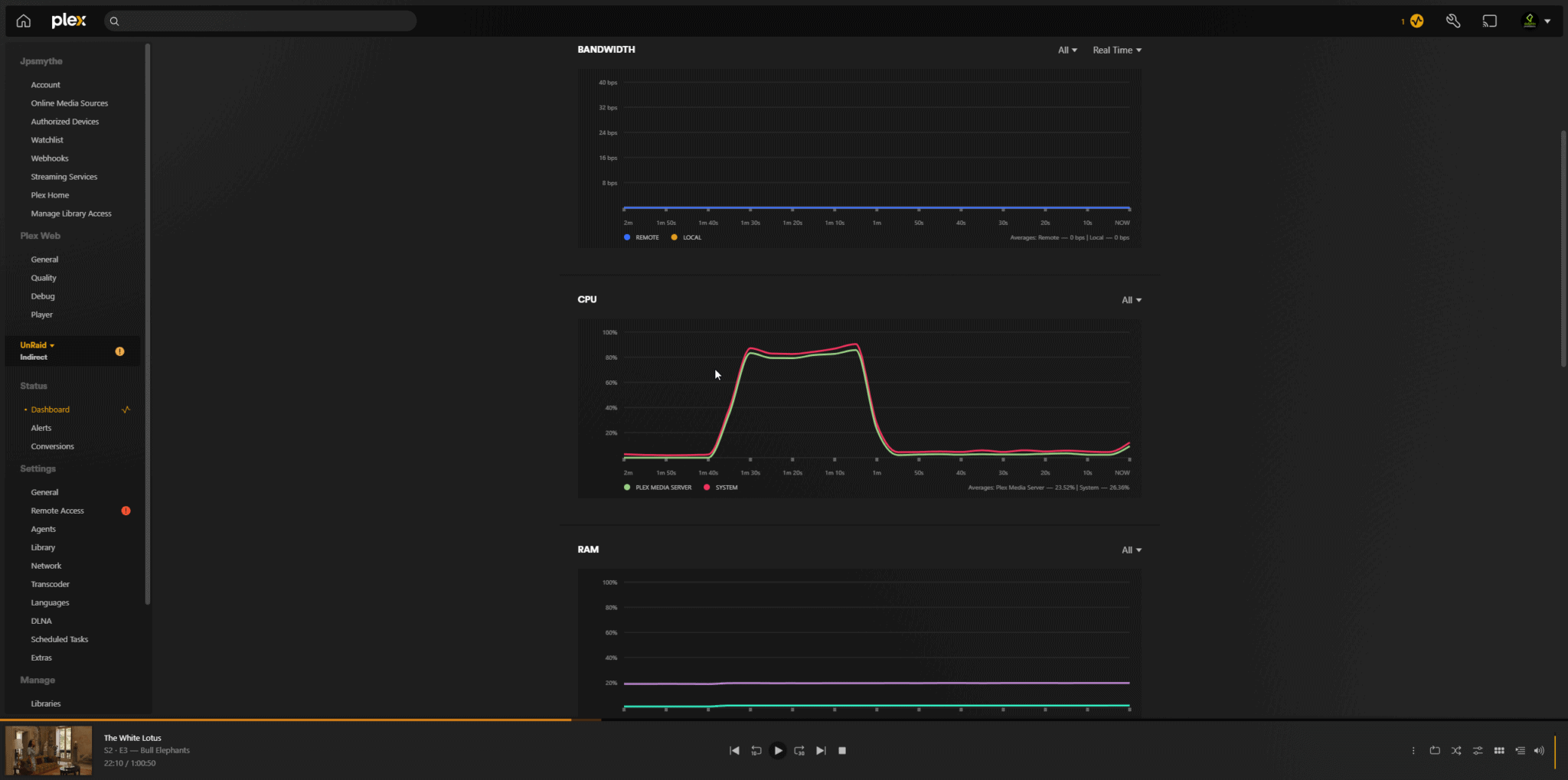Open the account avatar dropdown arrow
The image size is (1568, 780).
point(1549,21)
